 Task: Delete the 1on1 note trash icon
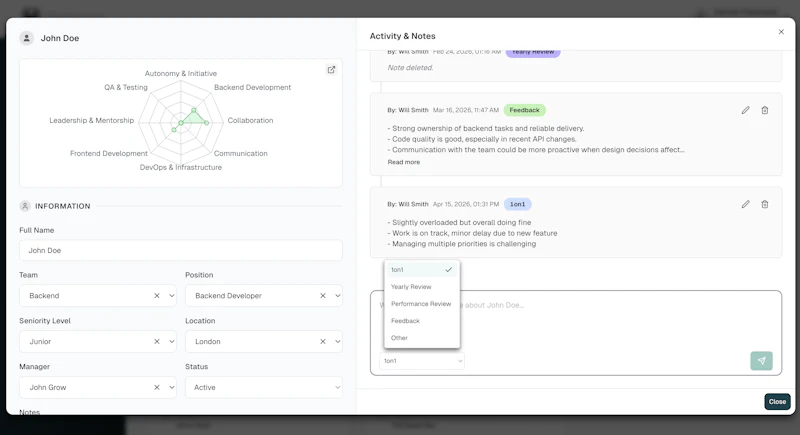(765, 204)
